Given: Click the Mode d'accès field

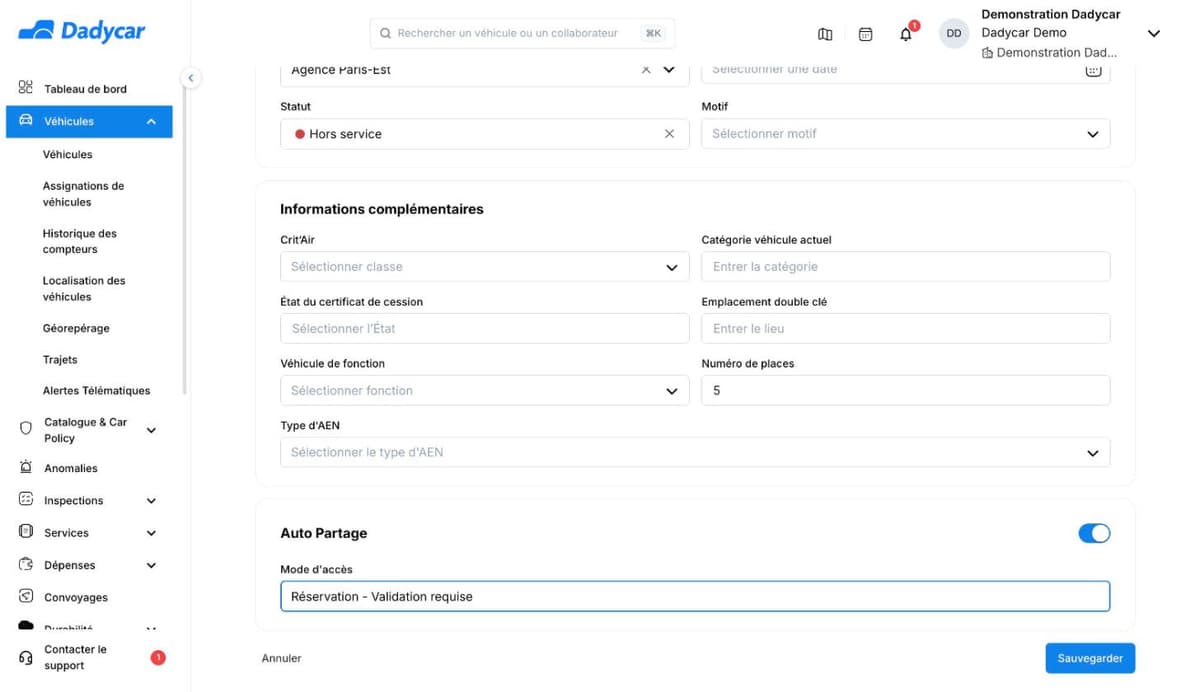Looking at the screenshot, I should tap(695, 596).
